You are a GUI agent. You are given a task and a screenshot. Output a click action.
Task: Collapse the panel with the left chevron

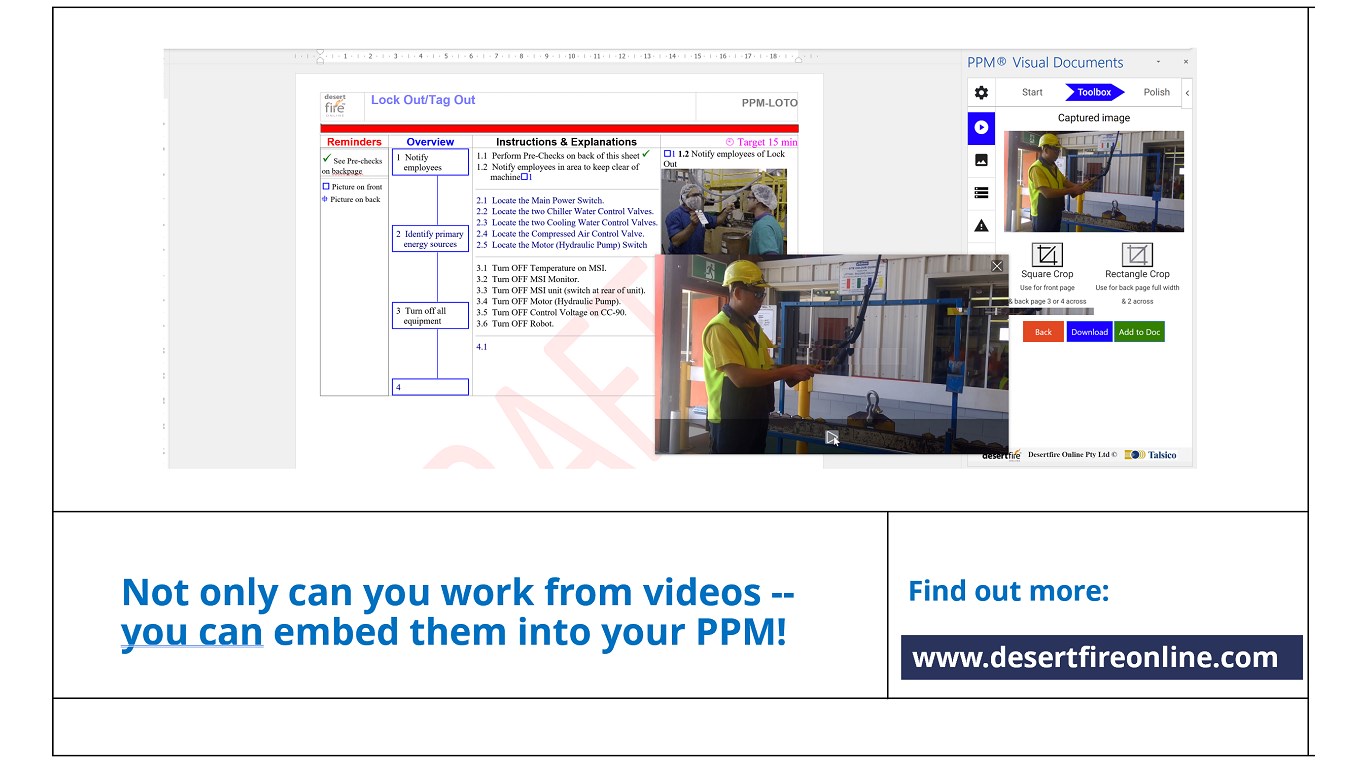(1187, 93)
